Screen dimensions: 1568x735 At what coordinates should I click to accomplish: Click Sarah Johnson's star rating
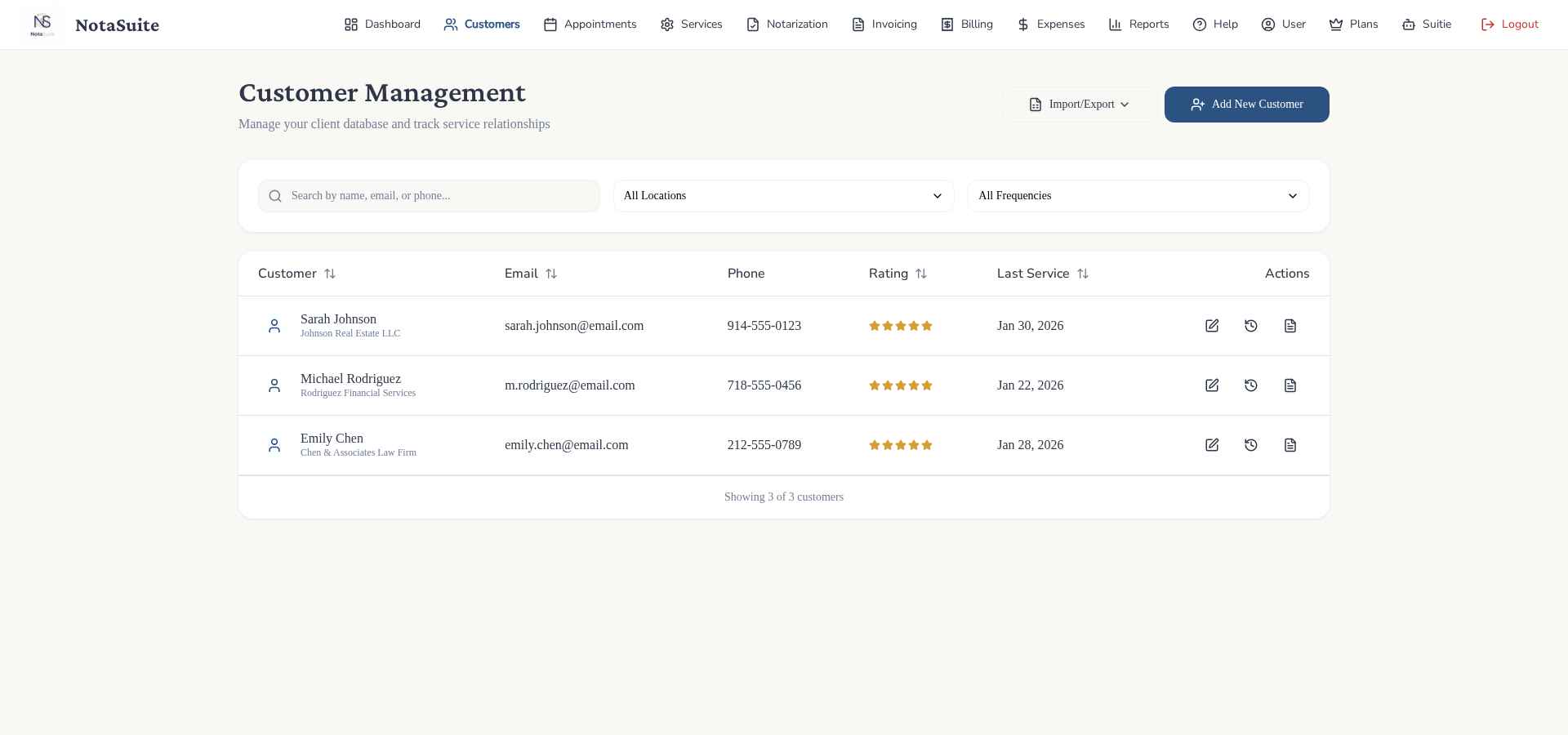(x=901, y=326)
